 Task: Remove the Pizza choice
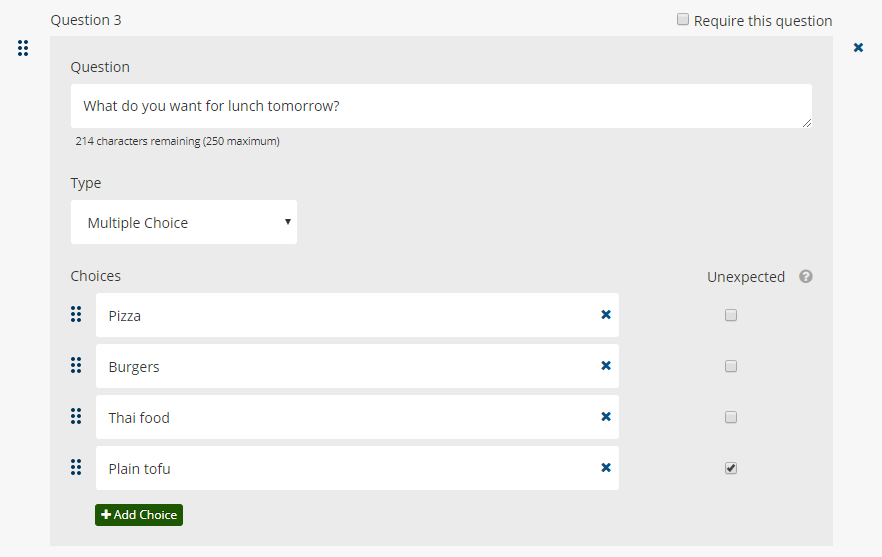[606, 315]
